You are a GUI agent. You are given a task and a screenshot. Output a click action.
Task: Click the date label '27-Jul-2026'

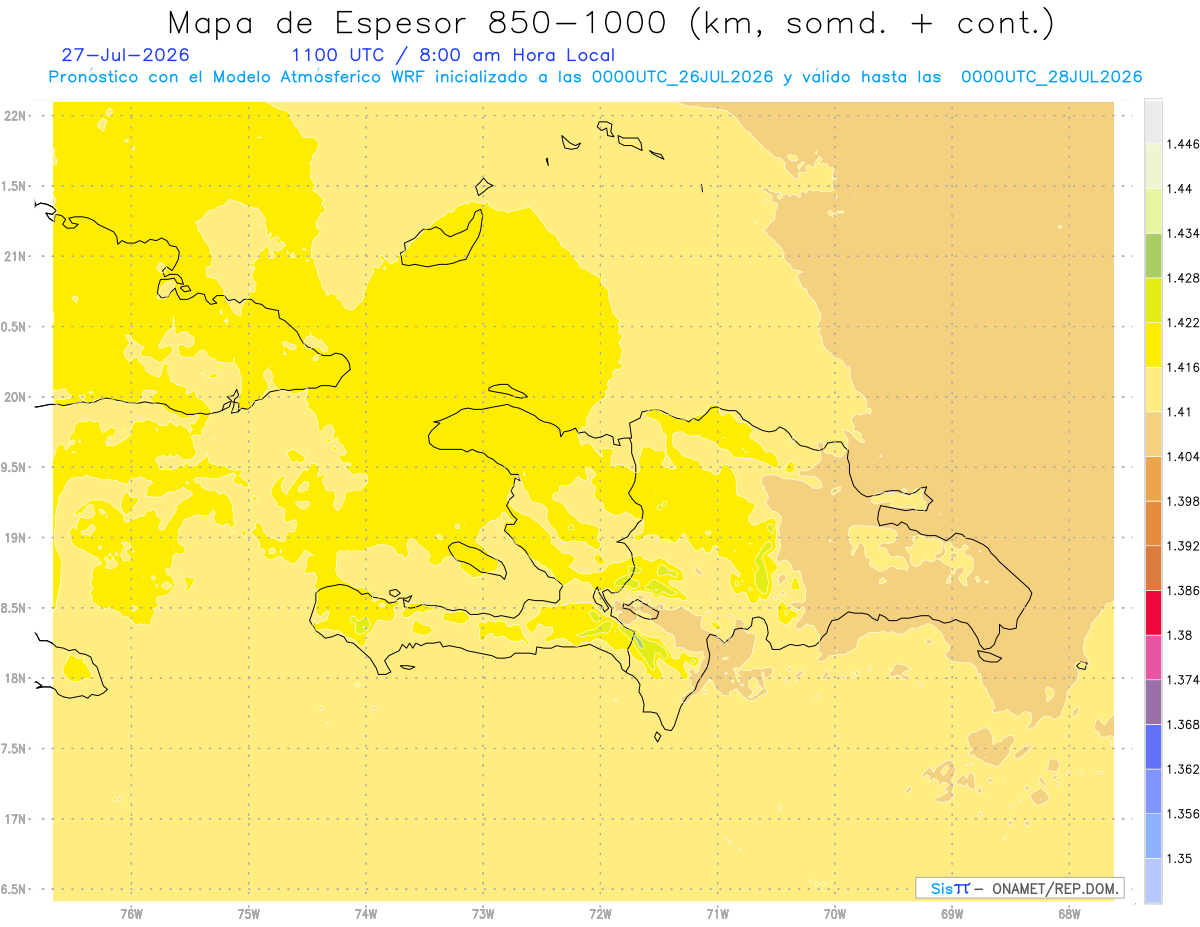click(125, 55)
